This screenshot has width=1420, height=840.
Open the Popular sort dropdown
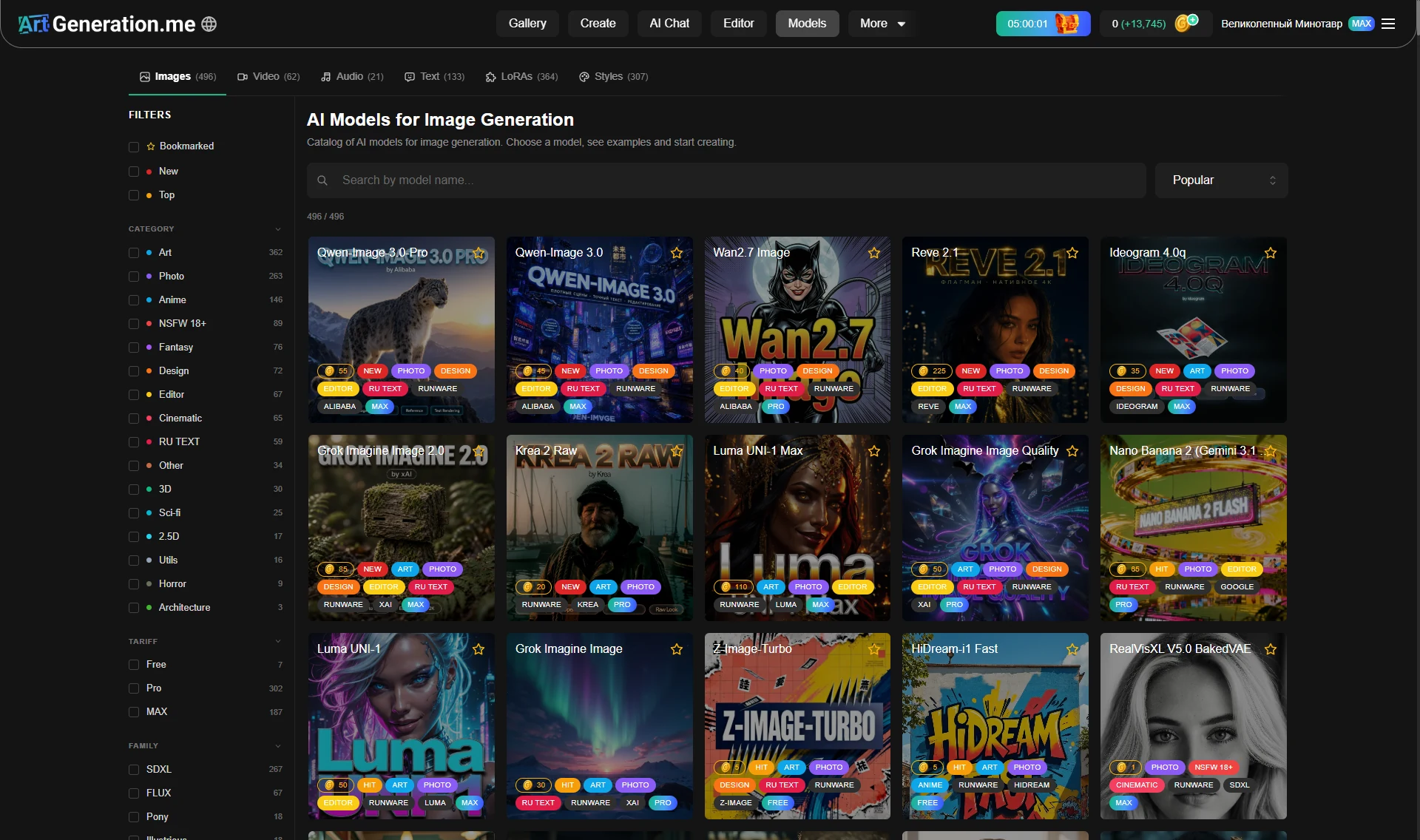click(x=1221, y=180)
